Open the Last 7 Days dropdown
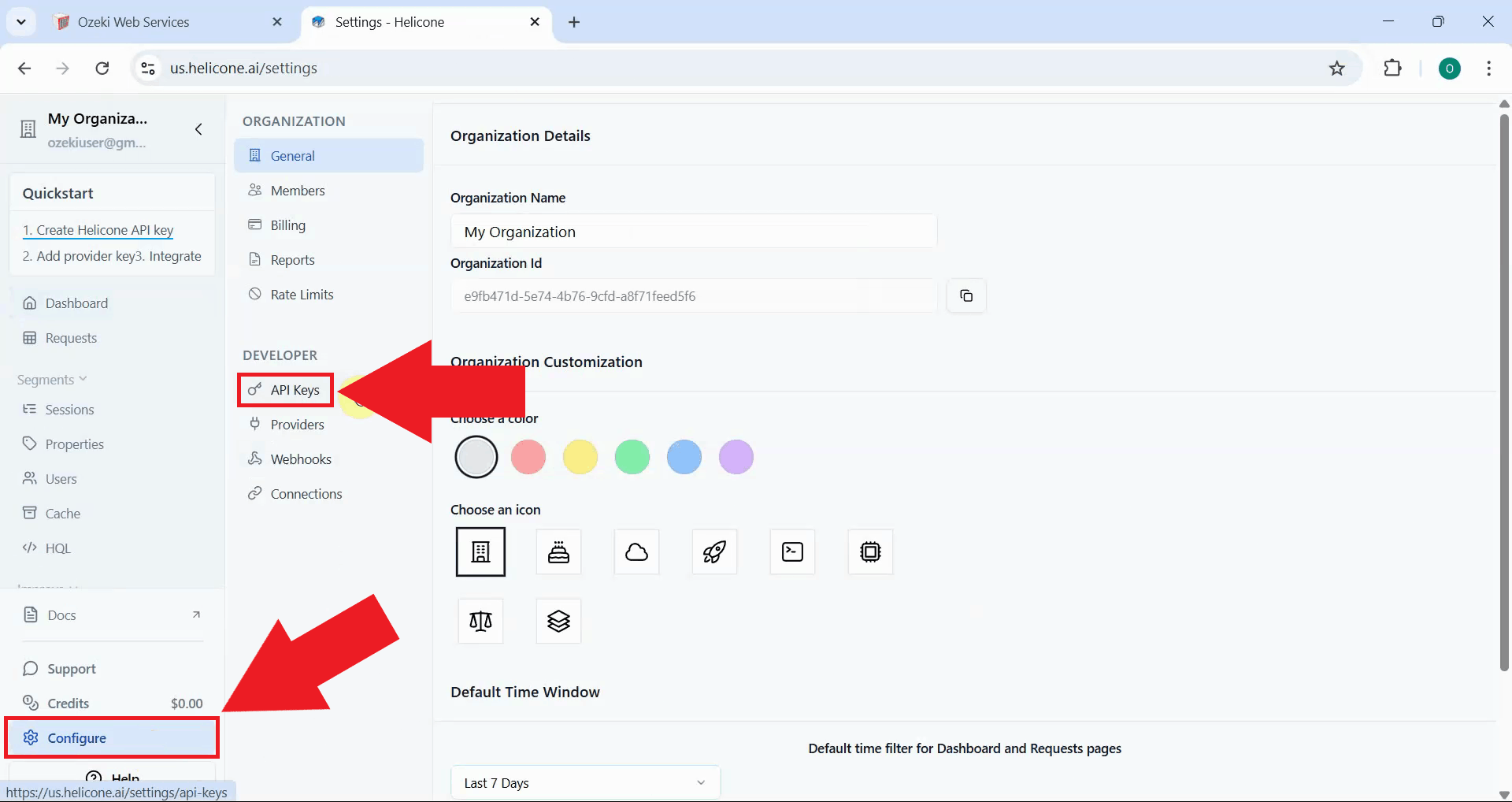This screenshot has width=1512, height=802. pos(584,782)
